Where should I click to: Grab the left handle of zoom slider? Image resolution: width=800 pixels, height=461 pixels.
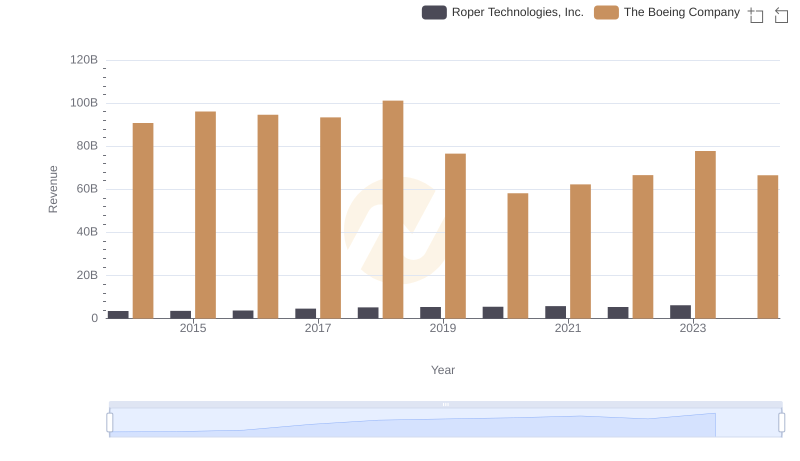tap(110, 423)
